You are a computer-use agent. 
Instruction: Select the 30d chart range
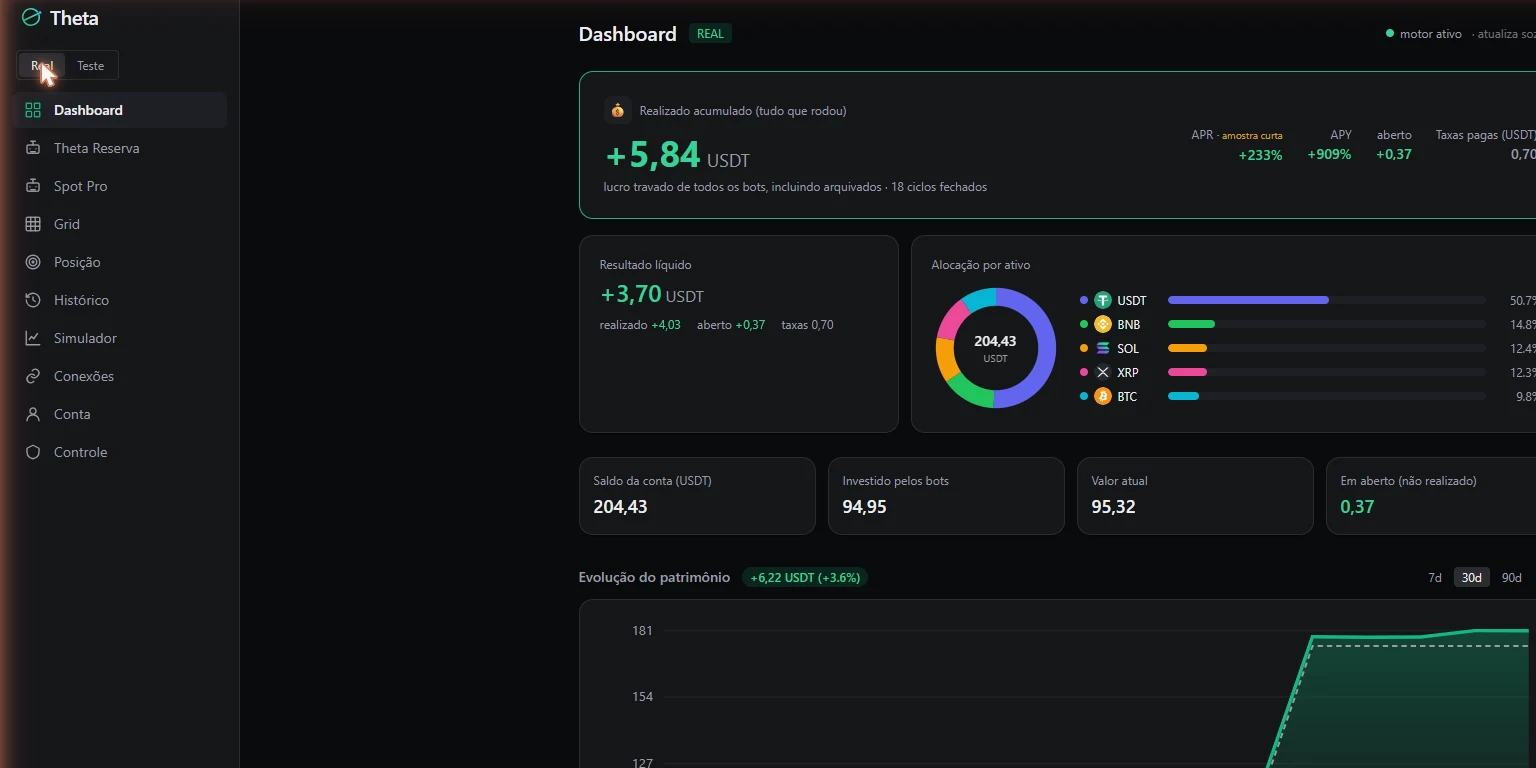click(1472, 578)
